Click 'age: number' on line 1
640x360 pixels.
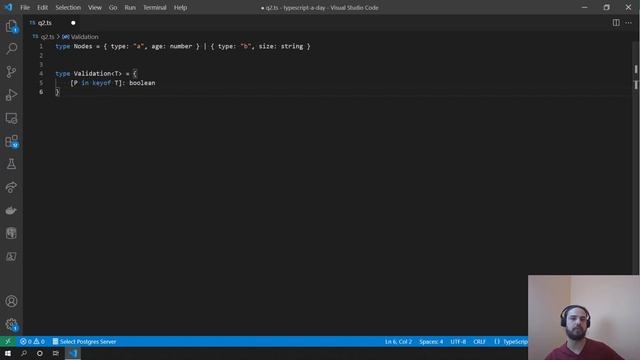point(171,46)
